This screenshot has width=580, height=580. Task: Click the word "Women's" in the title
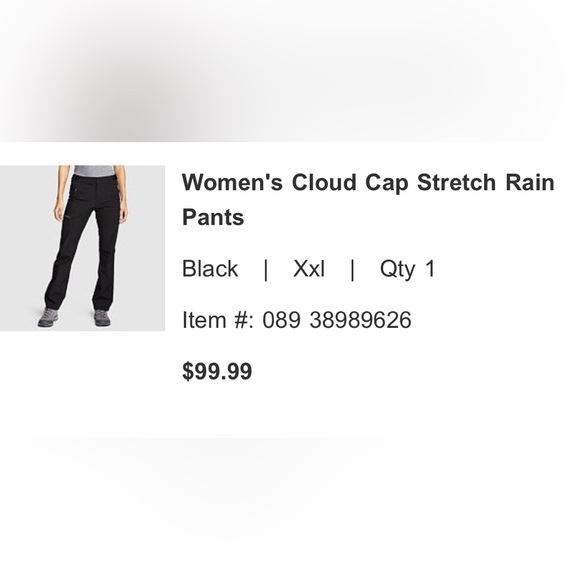tap(232, 182)
